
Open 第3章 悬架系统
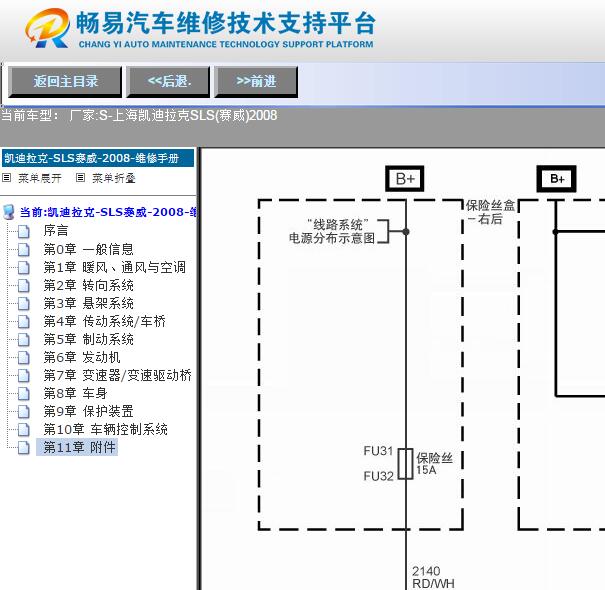(x=88, y=303)
